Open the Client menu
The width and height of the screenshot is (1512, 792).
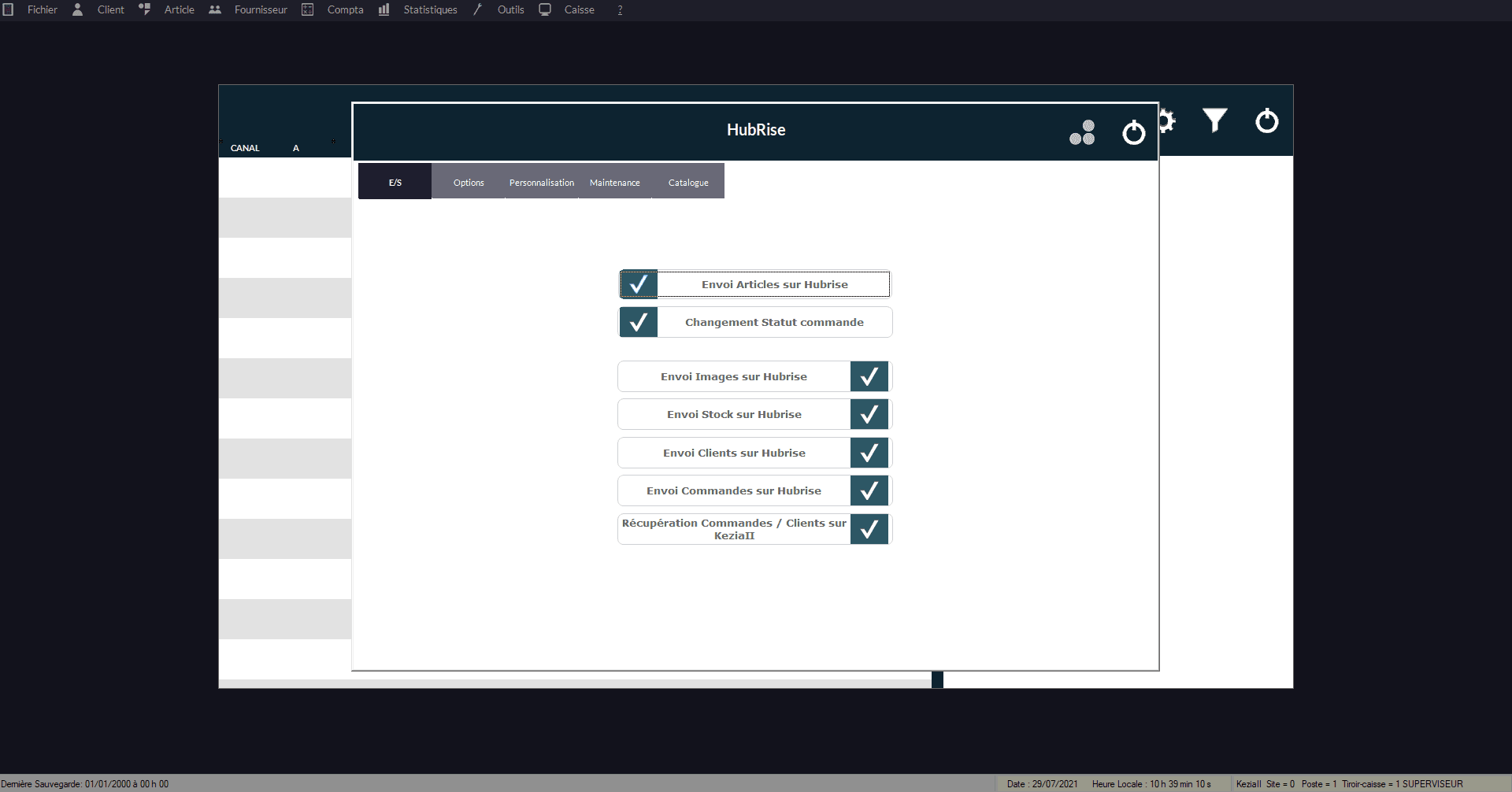111,10
